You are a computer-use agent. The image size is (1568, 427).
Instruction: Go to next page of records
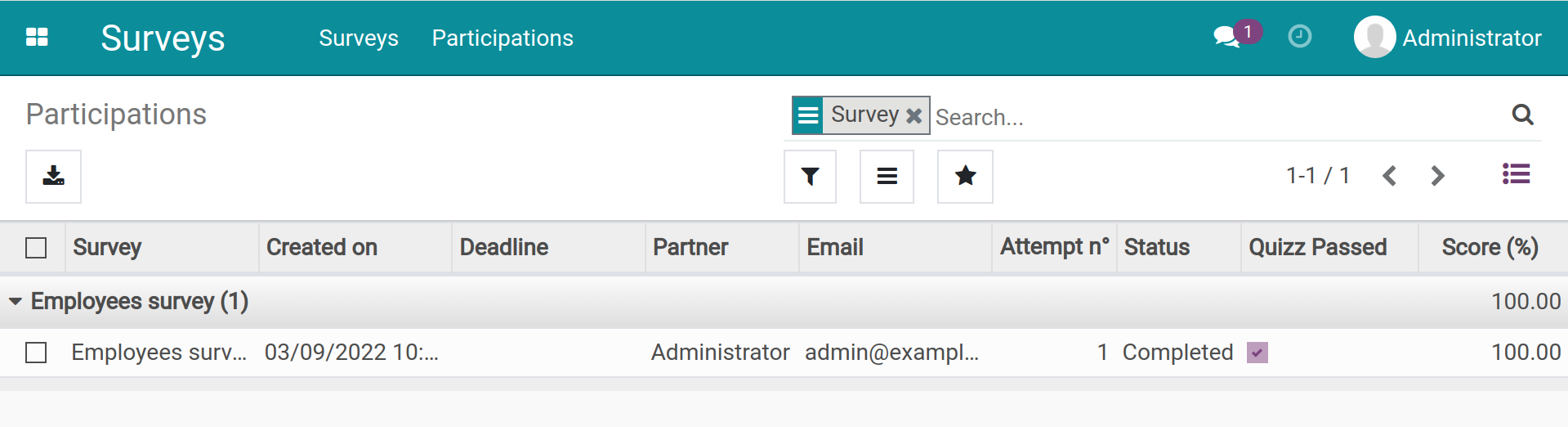click(x=1437, y=176)
